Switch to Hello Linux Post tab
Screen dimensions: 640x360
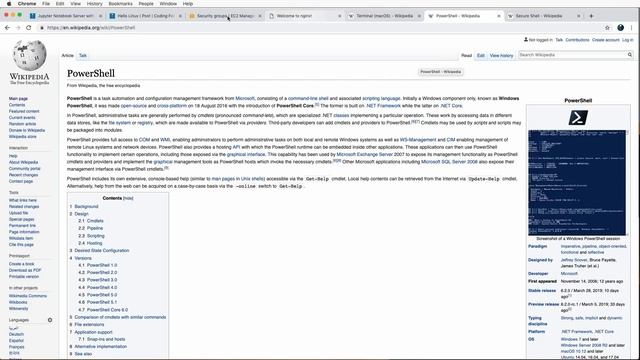click(x=145, y=16)
